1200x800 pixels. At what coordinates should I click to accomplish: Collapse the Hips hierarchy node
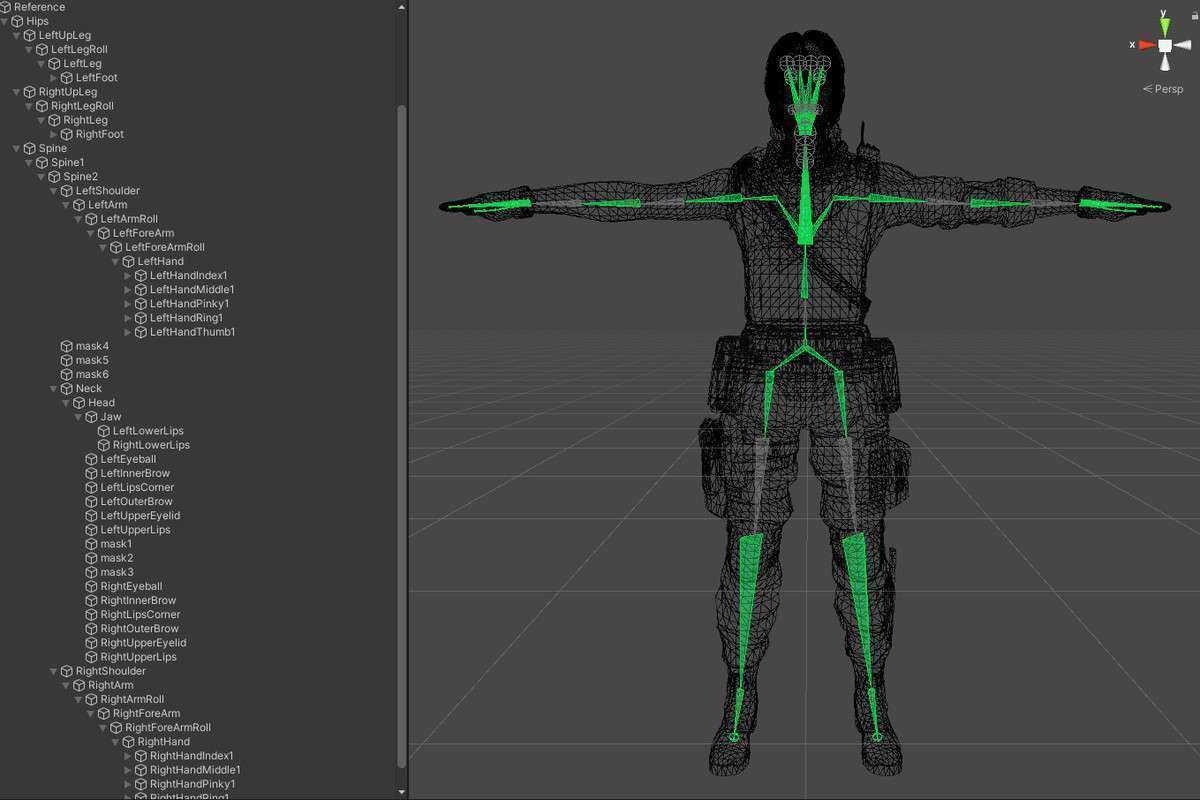point(5,21)
